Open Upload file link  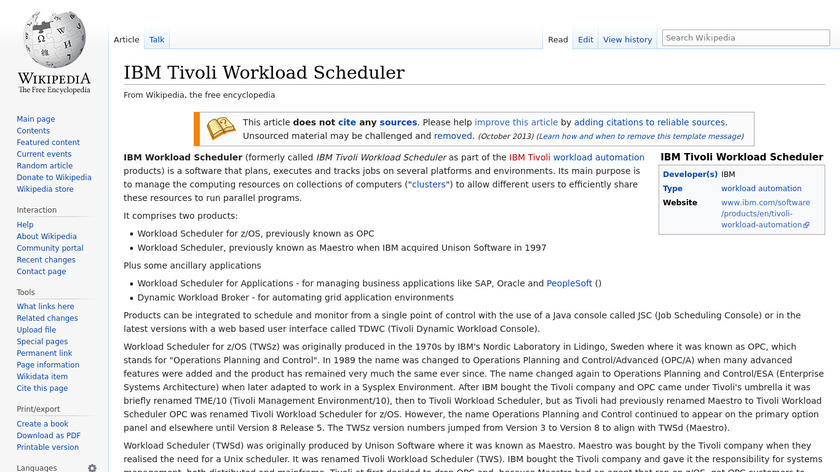tap(36, 330)
